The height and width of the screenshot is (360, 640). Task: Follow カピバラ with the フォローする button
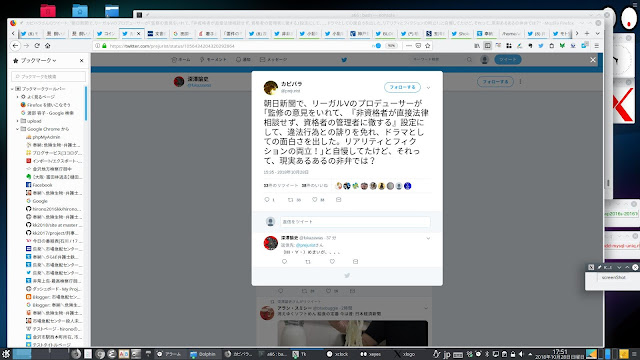point(402,87)
